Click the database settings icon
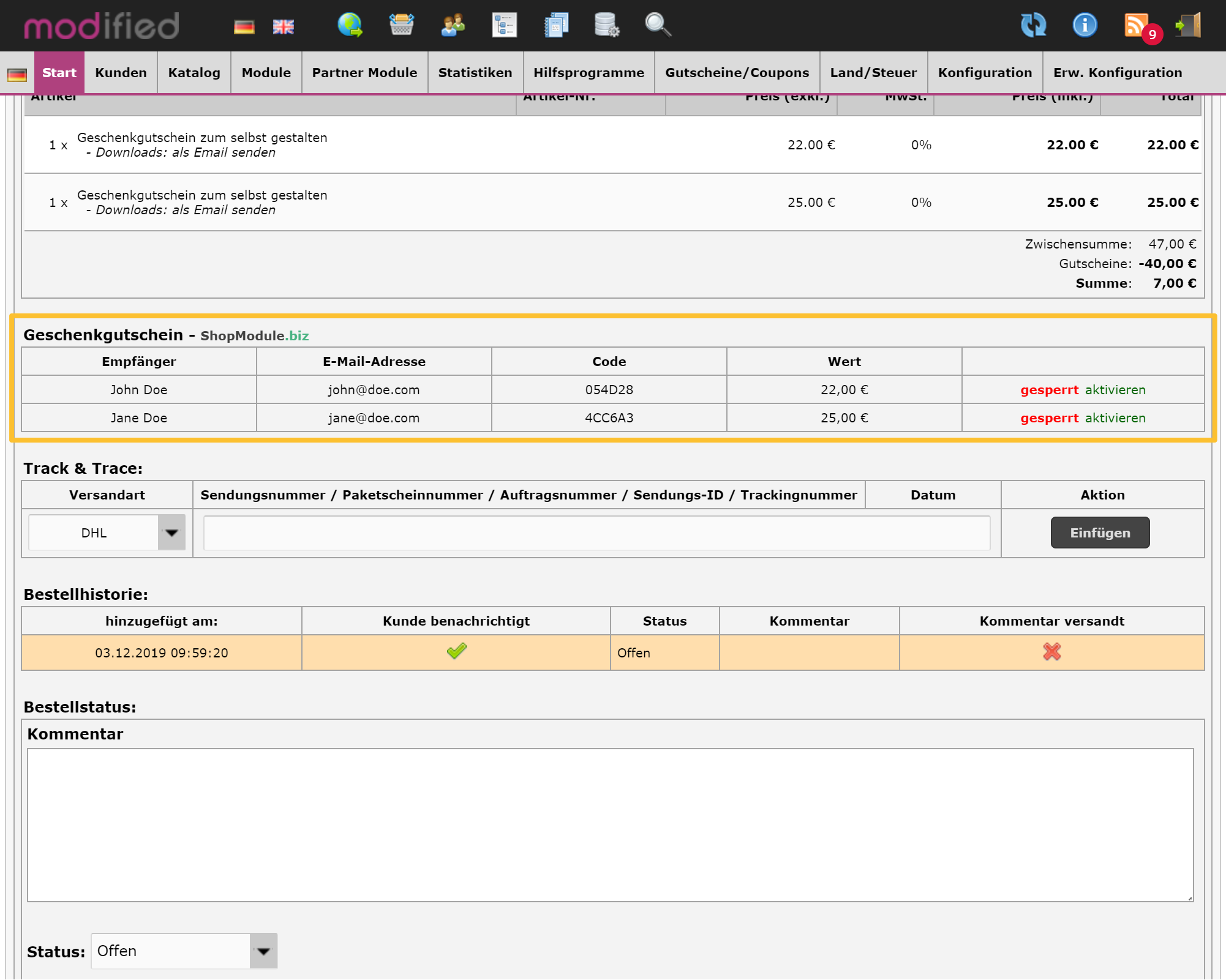This screenshot has width=1226, height=980. [607, 26]
